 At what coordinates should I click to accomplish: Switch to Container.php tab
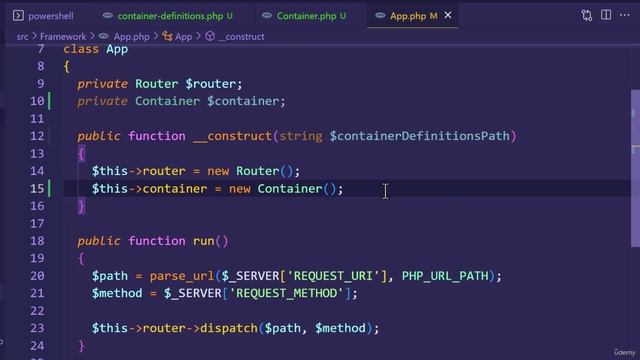(x=307, y=16)
